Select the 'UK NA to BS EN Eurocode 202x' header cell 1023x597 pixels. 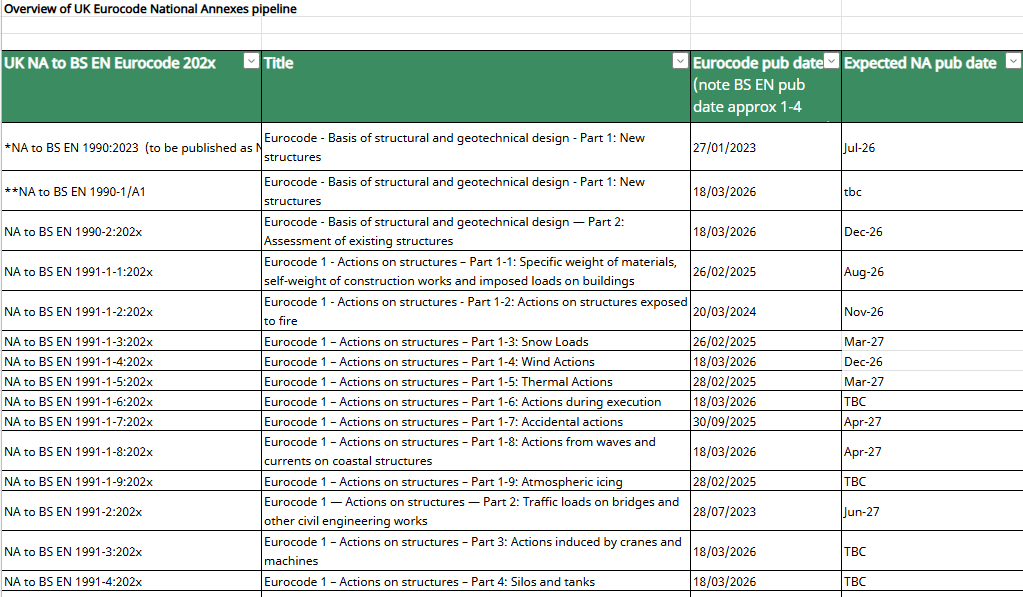pos(131,87)
